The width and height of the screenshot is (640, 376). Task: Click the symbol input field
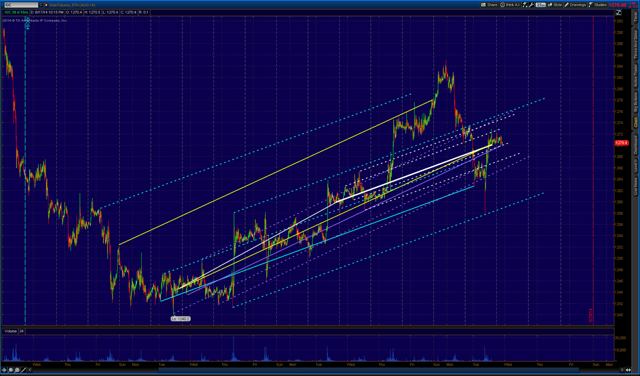(x=21, y=5)
